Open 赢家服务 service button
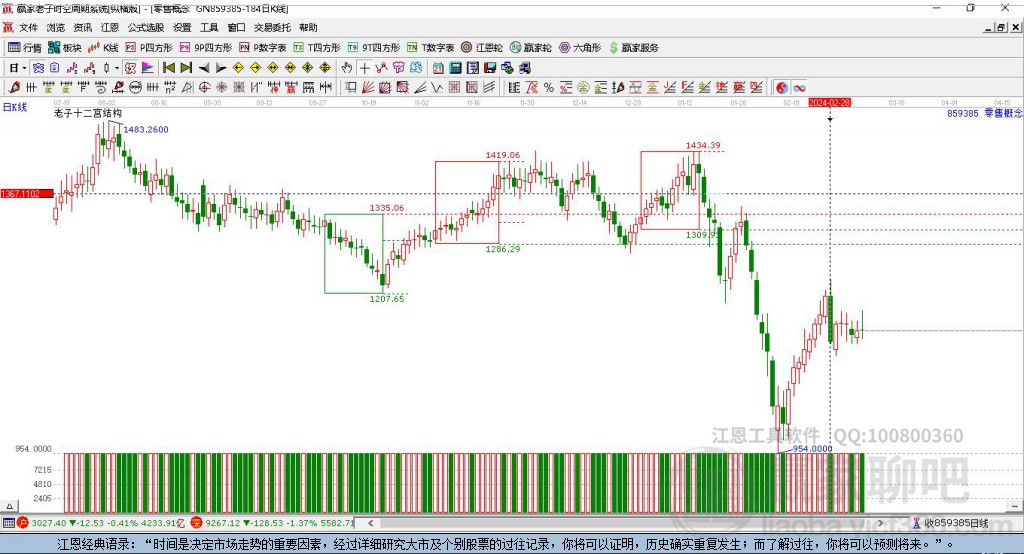This screenshot has height=554, width=1024. coord(633,48)
